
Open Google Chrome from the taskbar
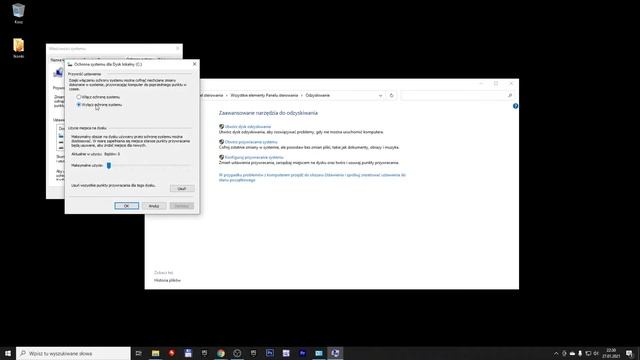tap(221, 353)
